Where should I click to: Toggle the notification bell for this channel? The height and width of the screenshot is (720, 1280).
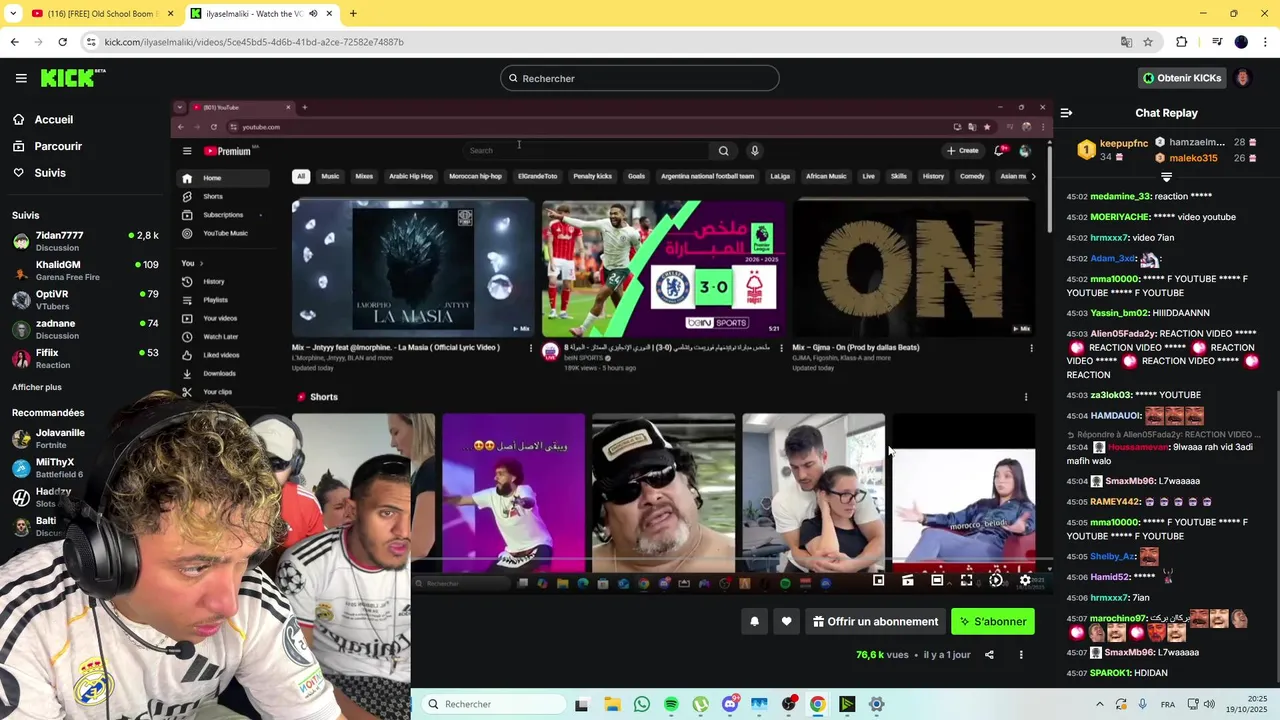tap(755, 621)
